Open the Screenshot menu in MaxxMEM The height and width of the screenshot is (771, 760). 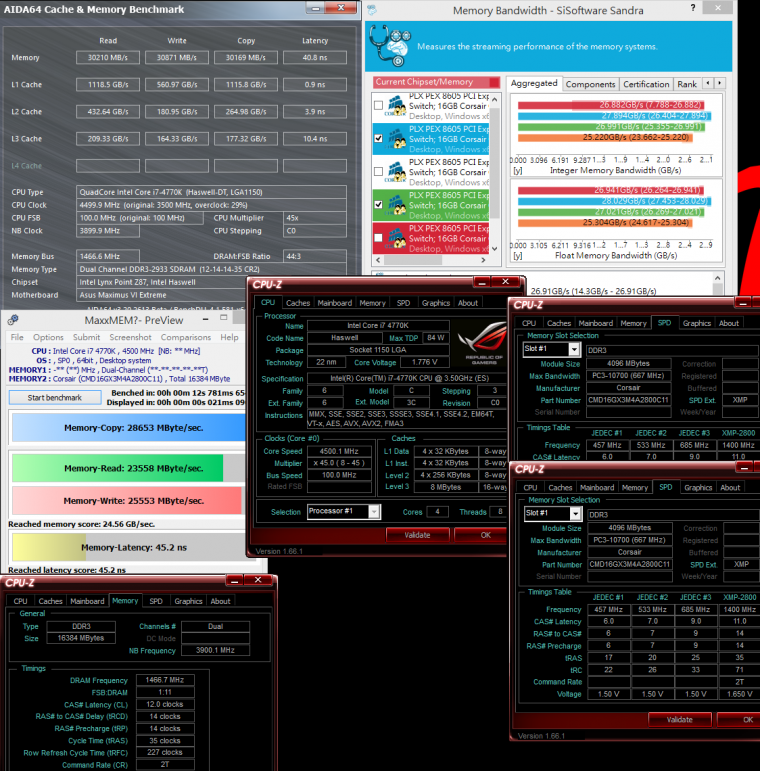130,337
